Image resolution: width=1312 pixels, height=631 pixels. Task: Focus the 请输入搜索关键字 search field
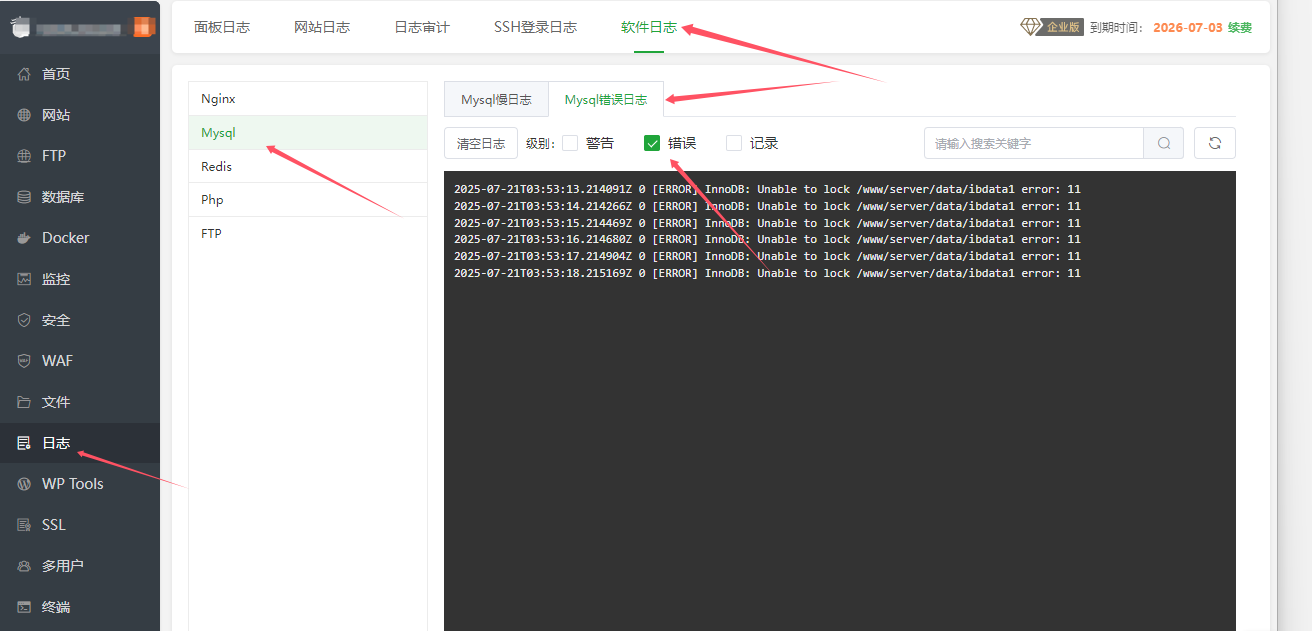coord(1034,143)
